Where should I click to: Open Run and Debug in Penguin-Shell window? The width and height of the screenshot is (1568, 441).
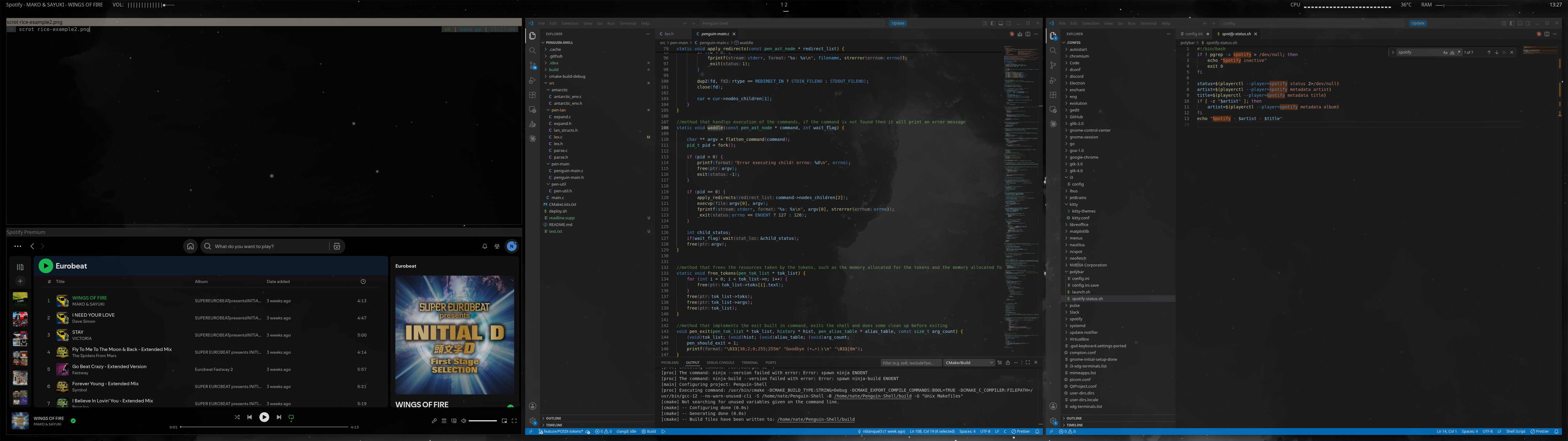[533, 80]
